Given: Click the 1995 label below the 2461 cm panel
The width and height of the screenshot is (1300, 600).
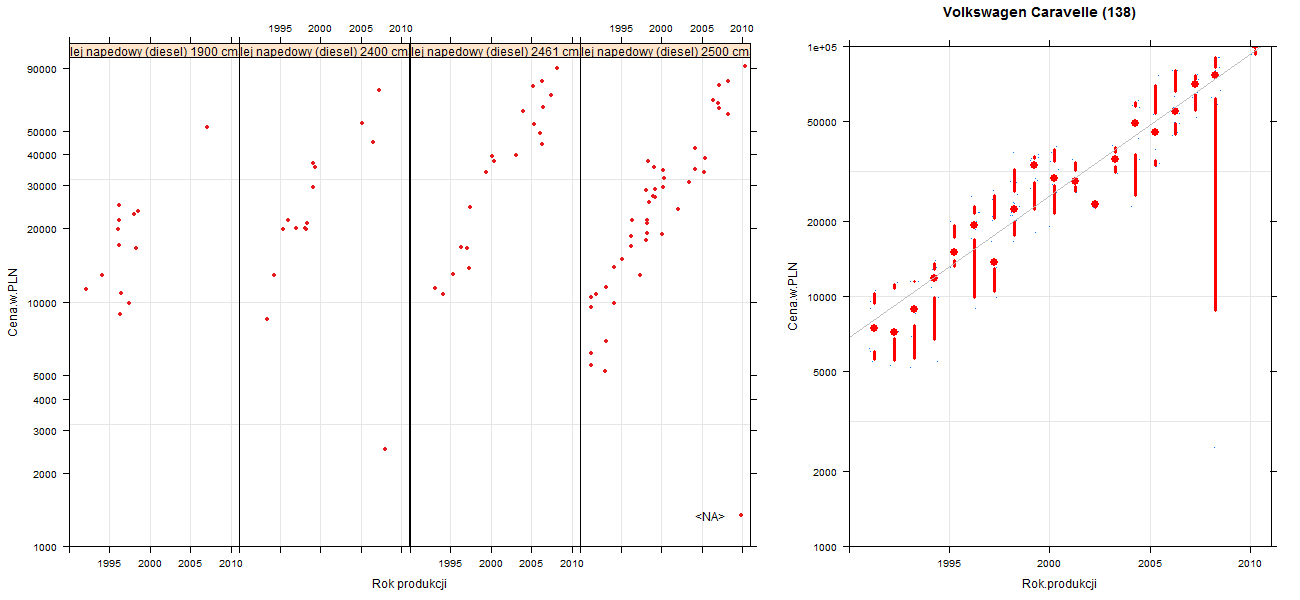Looking at the screenshot, I should point(450,565).
